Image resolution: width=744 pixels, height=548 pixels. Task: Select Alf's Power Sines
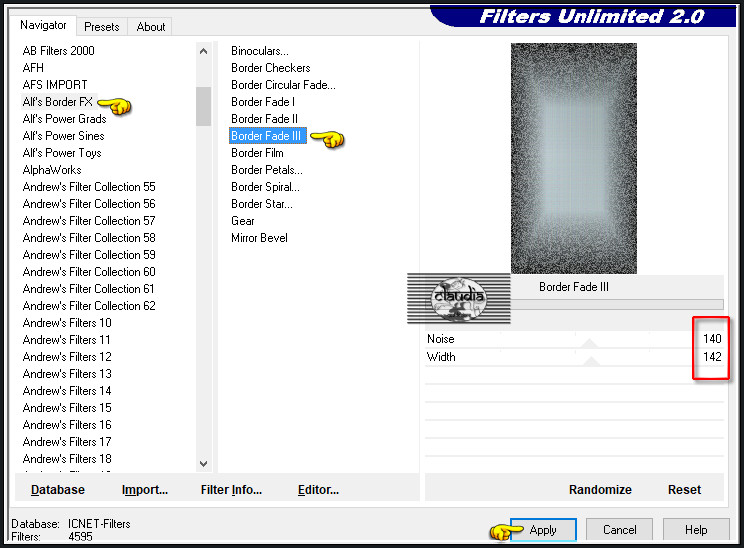tap(64, 136)
